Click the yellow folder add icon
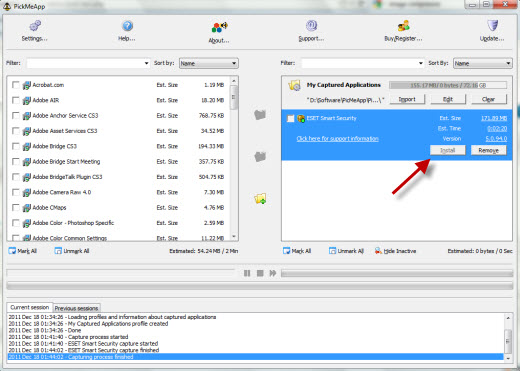Image resolution: width=520 pixels, height=371 pixels. coord(260,199)
